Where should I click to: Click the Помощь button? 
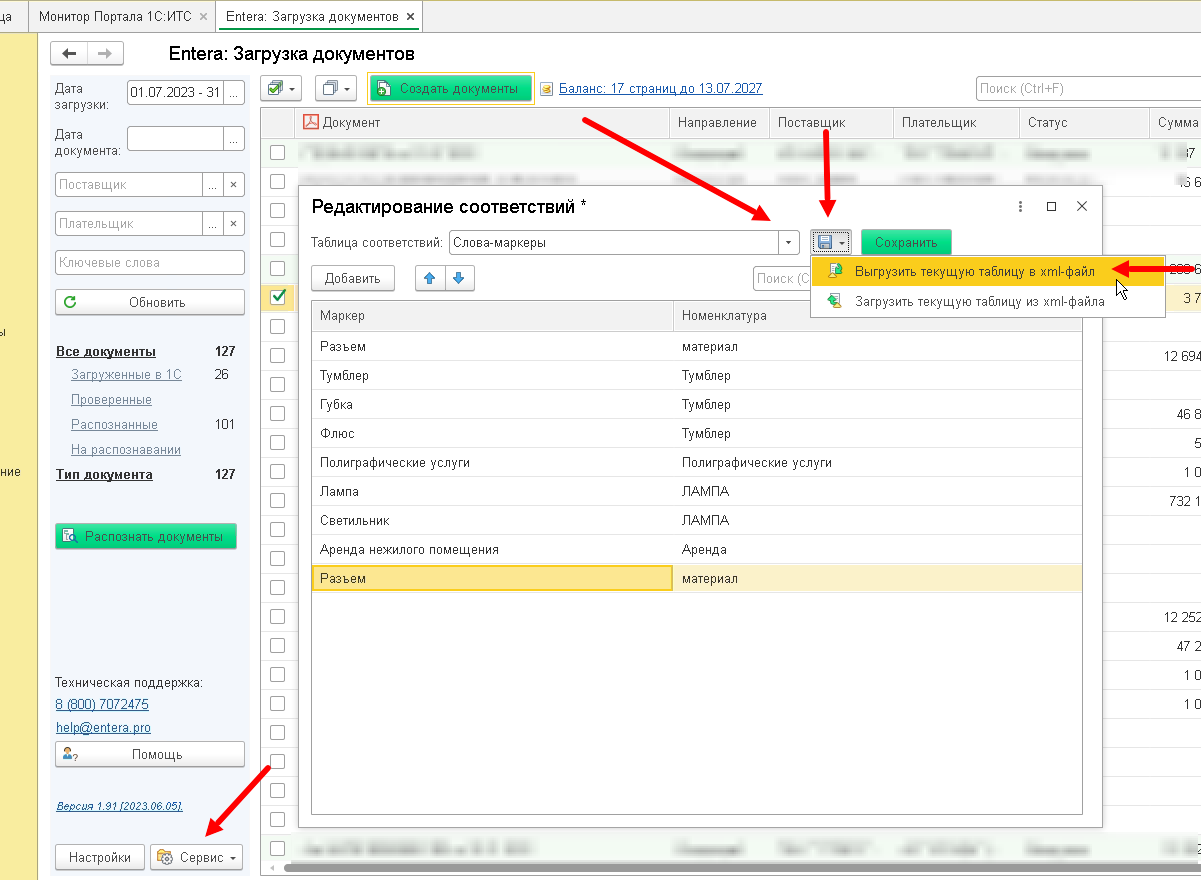coord(150,754)
